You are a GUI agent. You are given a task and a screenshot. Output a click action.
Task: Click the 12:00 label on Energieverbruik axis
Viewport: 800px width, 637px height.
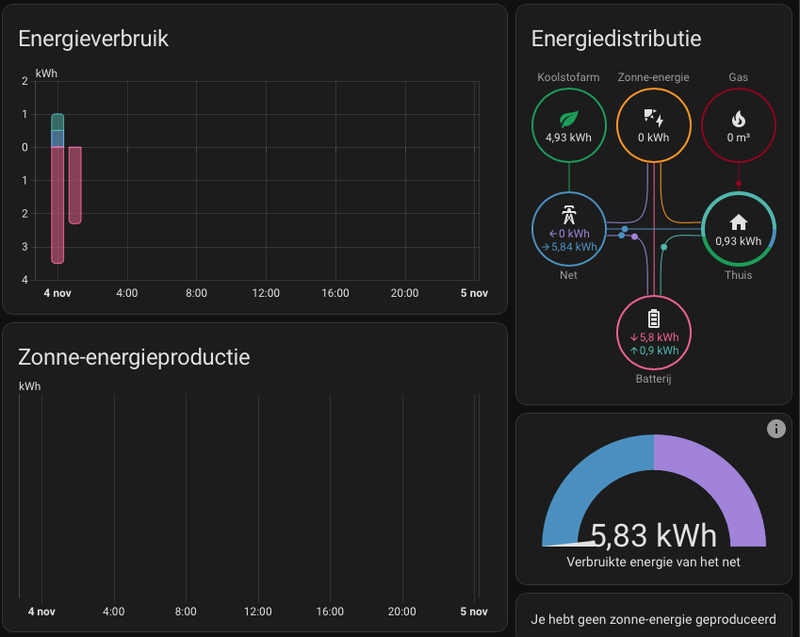click(x=266, y=293)
